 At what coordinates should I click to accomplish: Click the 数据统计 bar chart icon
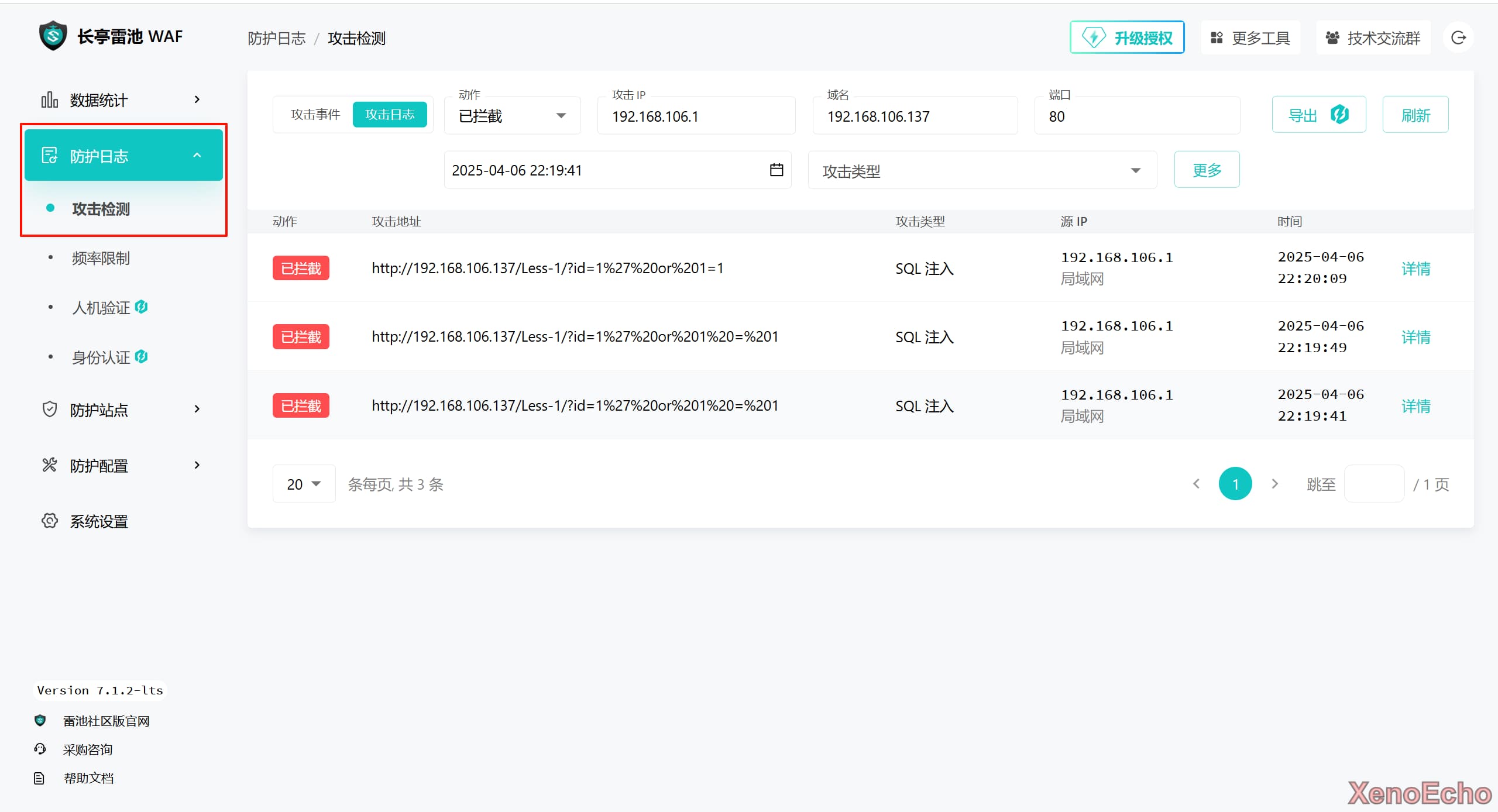[50, 100]
